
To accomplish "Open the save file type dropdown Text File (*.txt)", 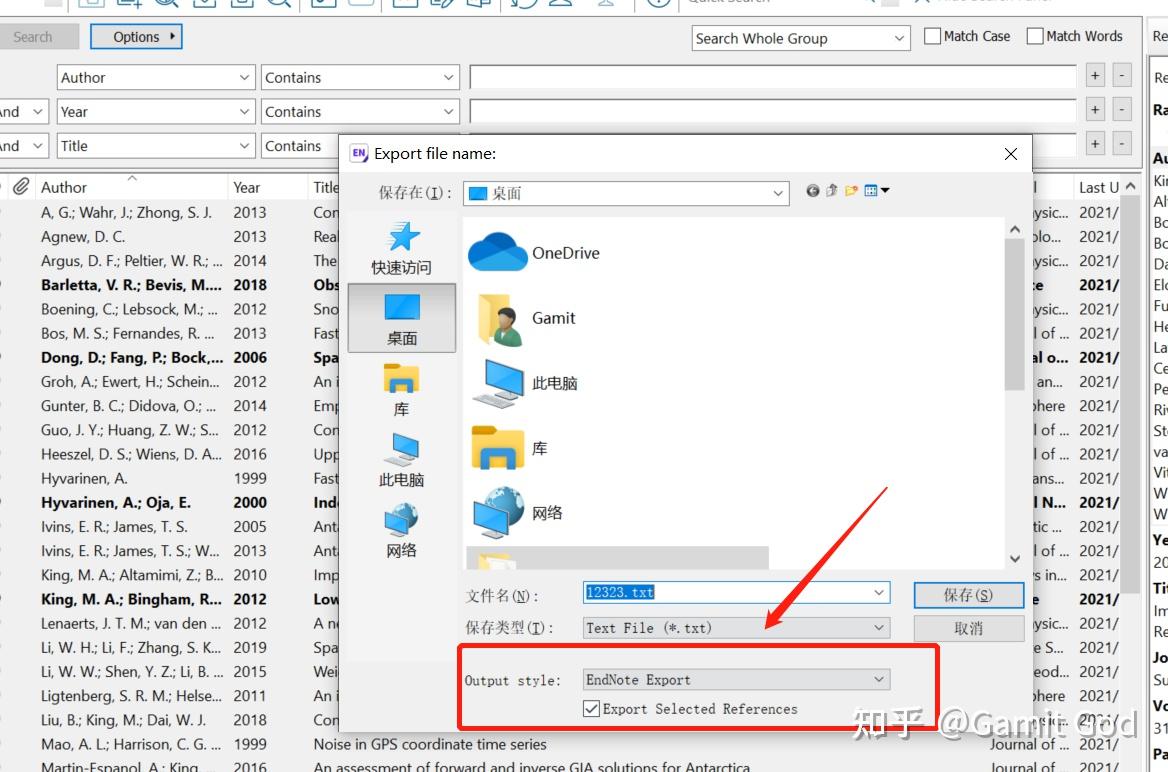I will (x=736, y=628).
